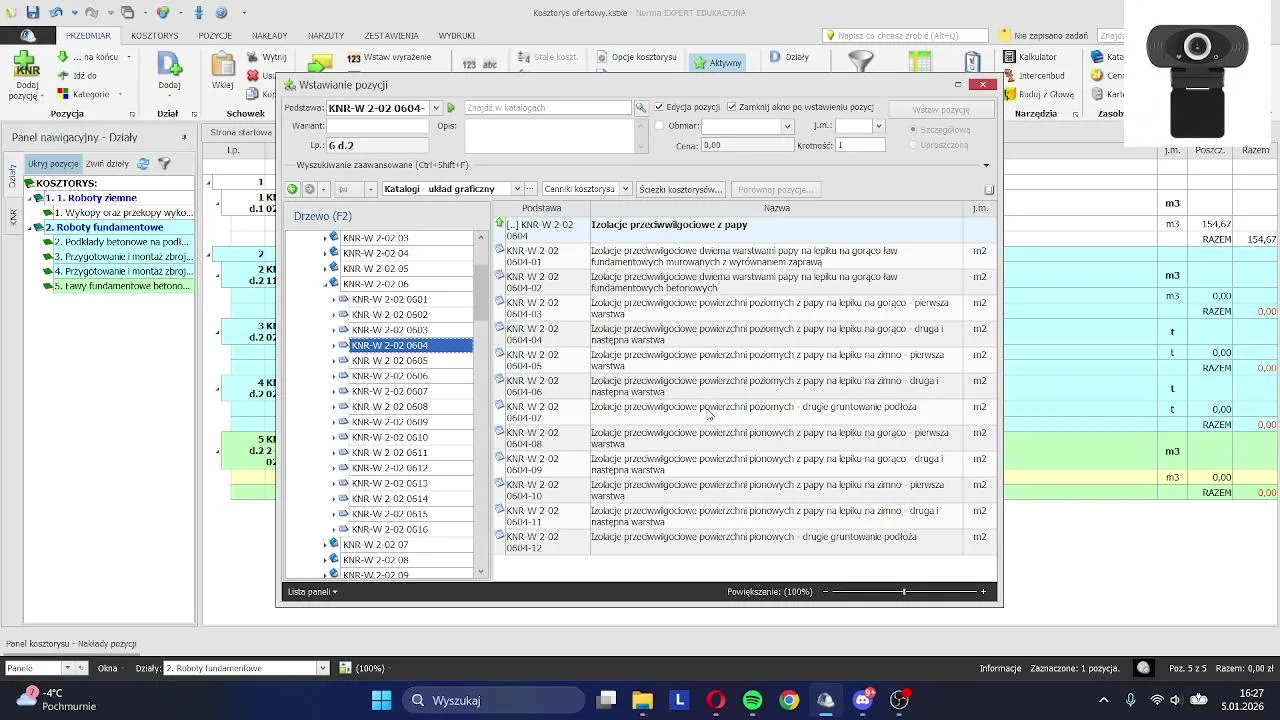The width and height of the screenshot is (1280, 720).
Task: Select the Uproszczoną radio option
Action: tap(913, 145)
